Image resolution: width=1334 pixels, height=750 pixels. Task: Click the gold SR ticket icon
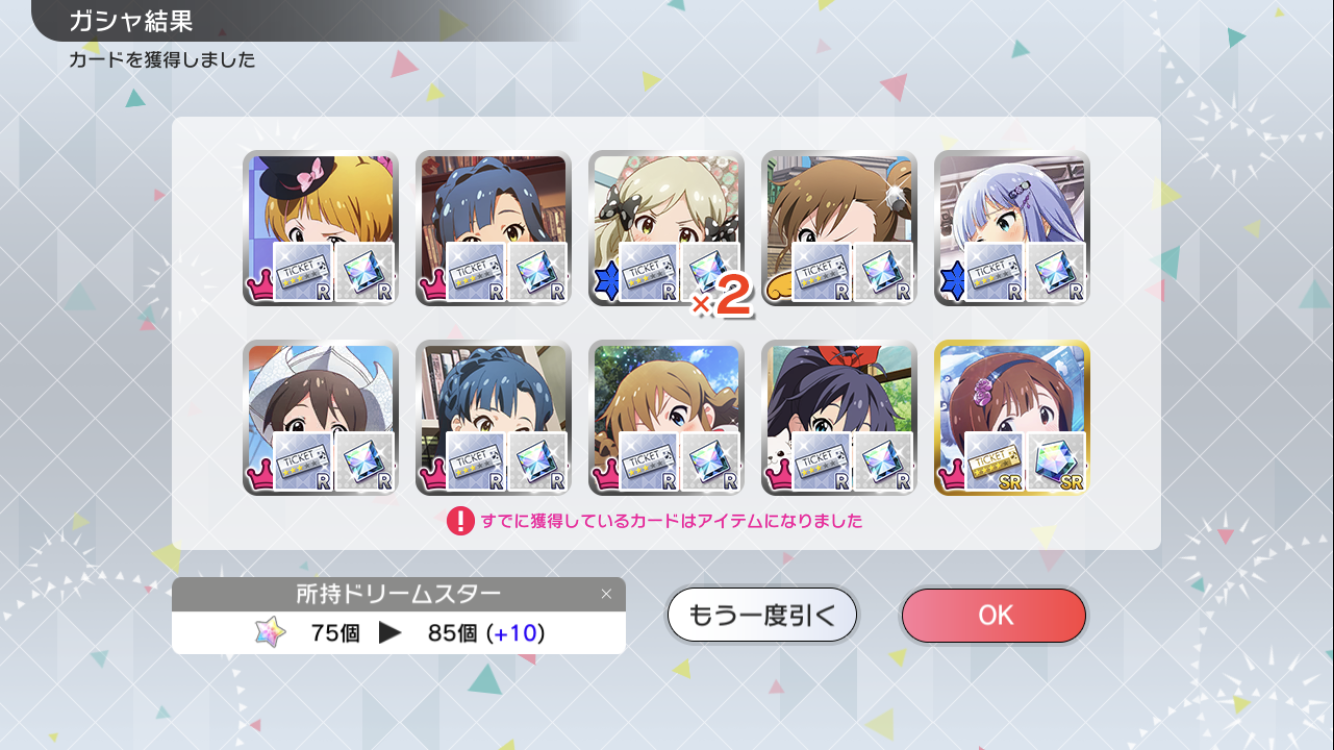(994, 462)
